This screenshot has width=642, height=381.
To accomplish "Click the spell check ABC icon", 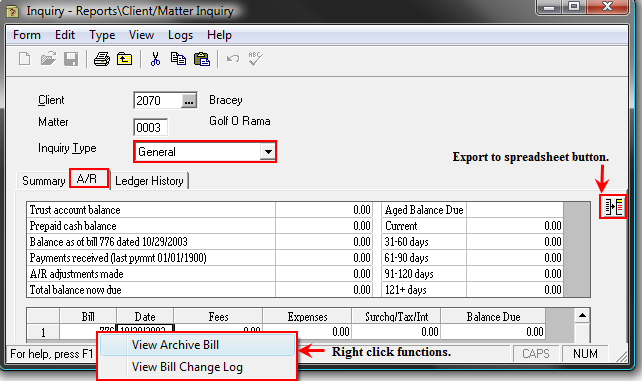I will coord(255,59).
